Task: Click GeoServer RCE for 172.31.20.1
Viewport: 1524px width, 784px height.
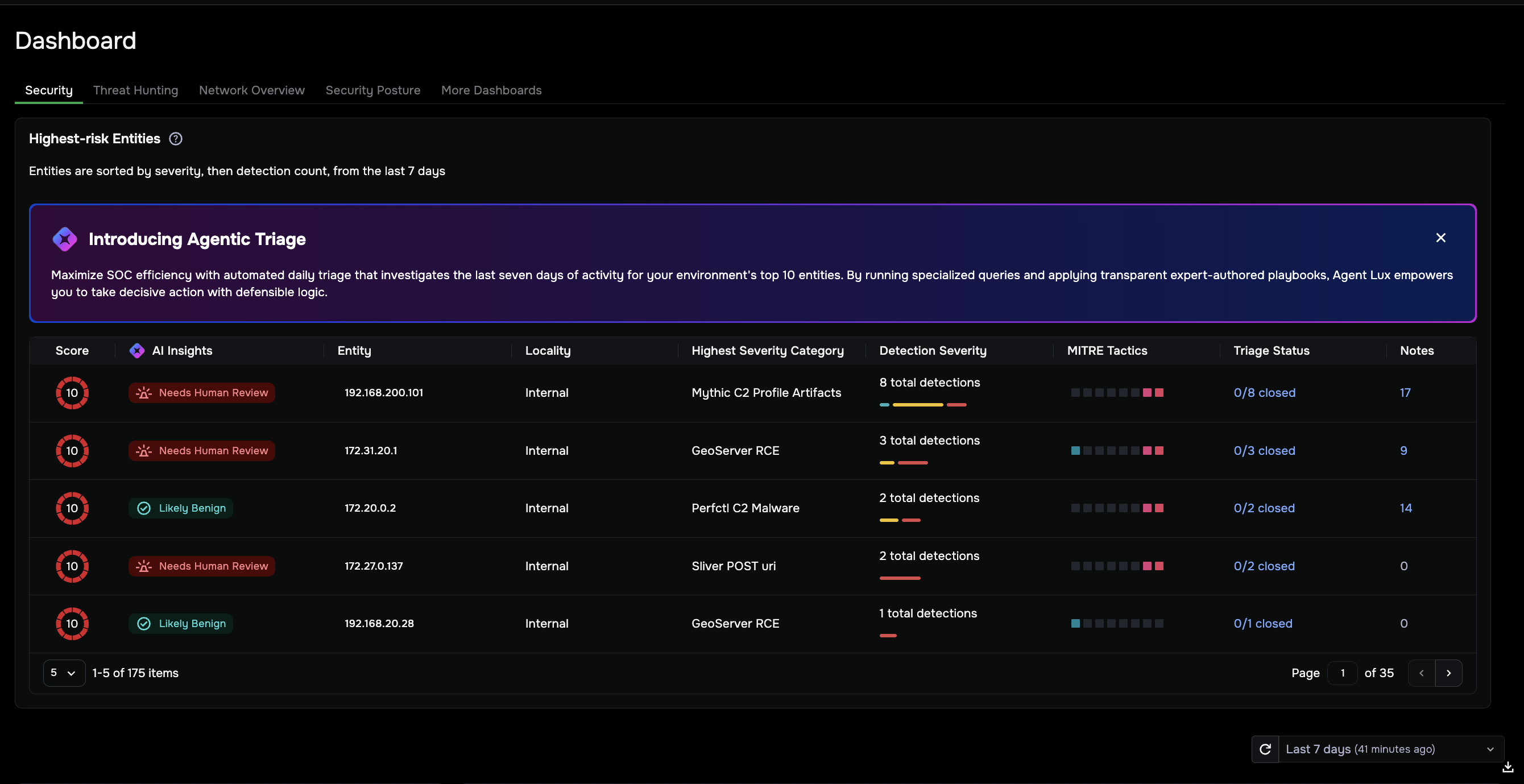Action: (735, 451)
